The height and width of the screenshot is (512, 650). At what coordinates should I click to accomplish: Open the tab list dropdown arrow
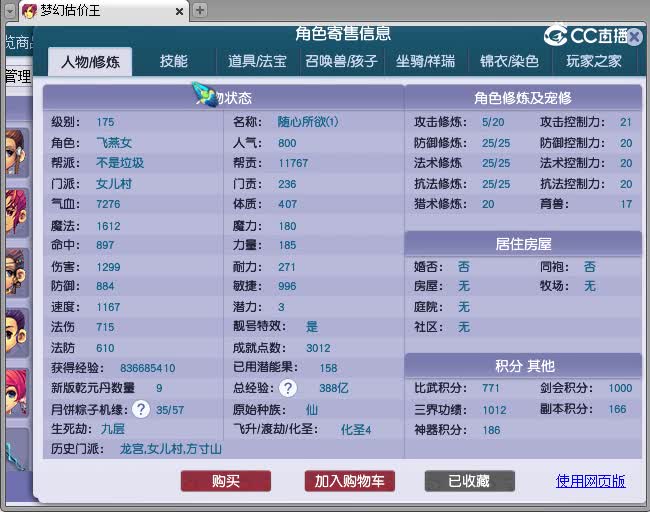pos(10,11)
